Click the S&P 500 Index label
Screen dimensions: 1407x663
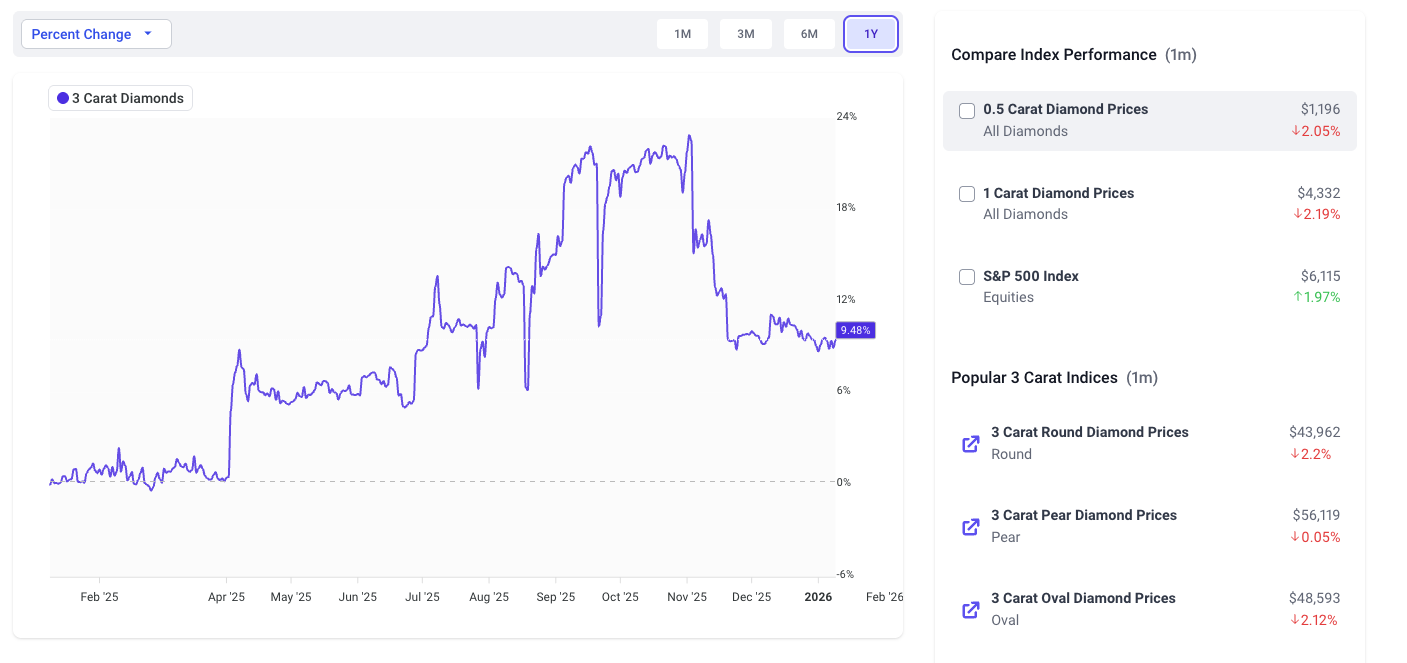(1031, 276)
